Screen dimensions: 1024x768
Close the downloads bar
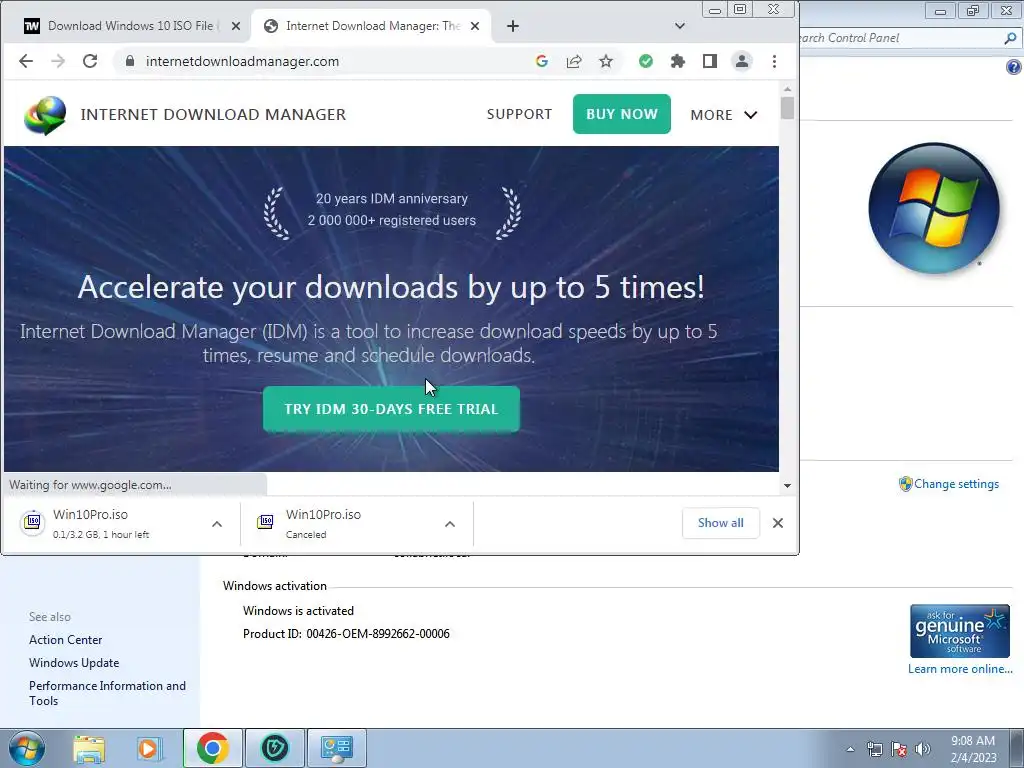778,523
